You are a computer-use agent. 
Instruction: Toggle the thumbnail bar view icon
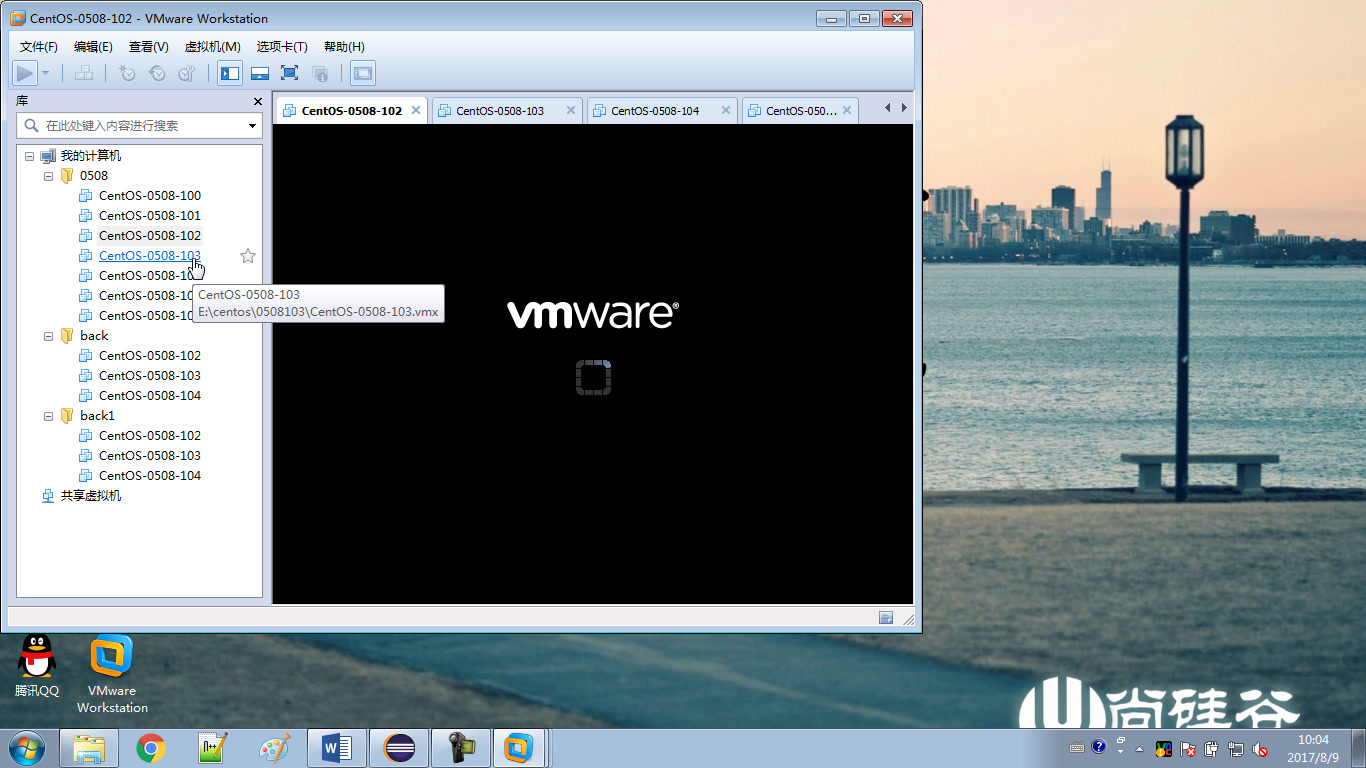[x=260, y=73]
